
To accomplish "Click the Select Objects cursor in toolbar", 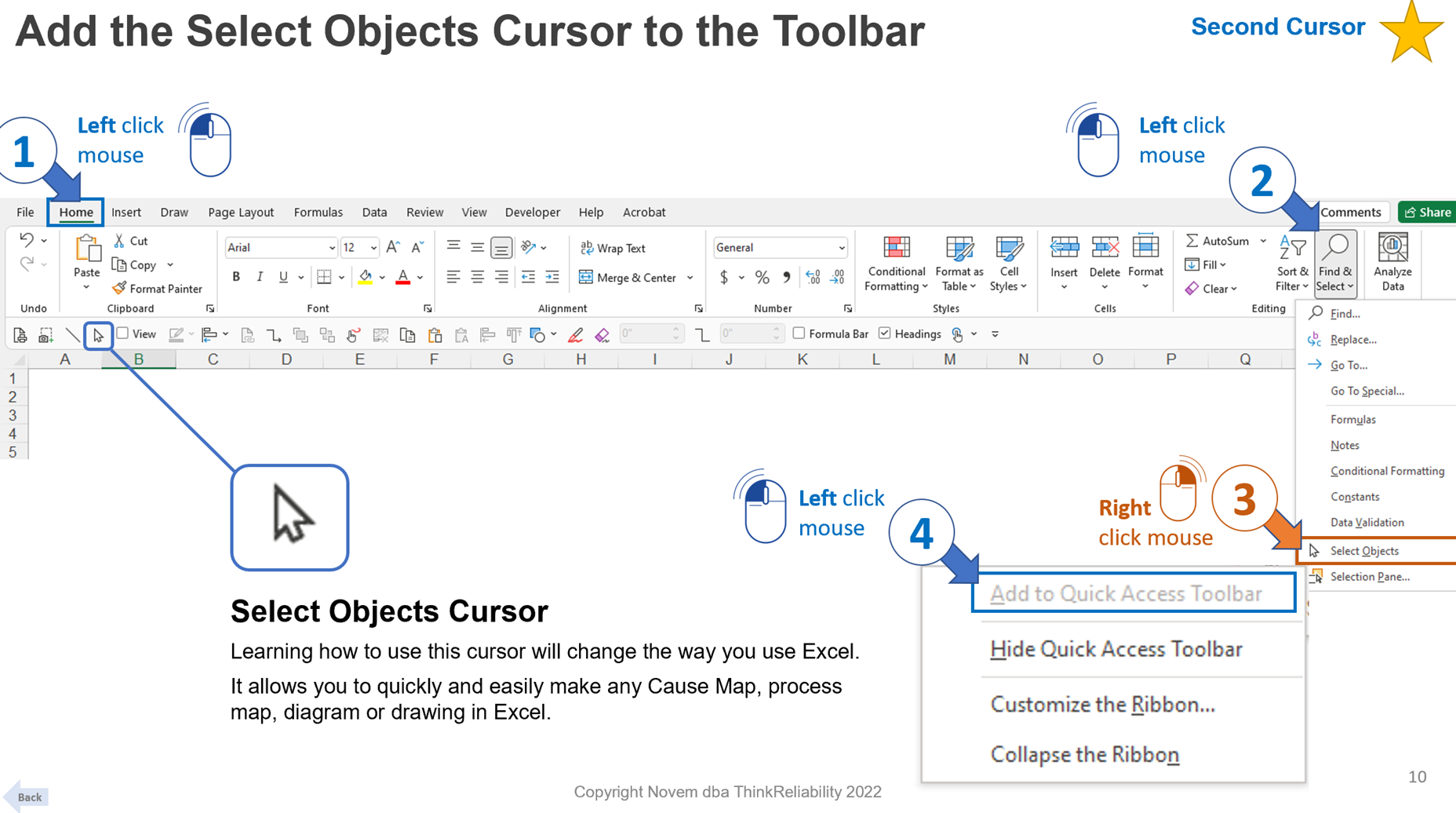I will 98,335.
